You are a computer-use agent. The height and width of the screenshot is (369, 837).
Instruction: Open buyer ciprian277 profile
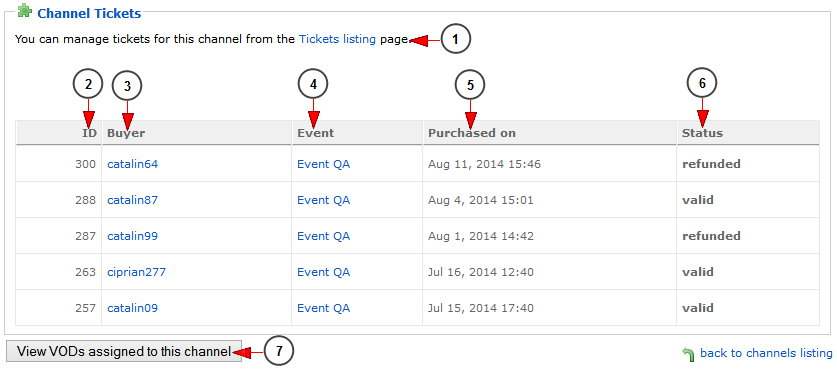coord(137,272)
